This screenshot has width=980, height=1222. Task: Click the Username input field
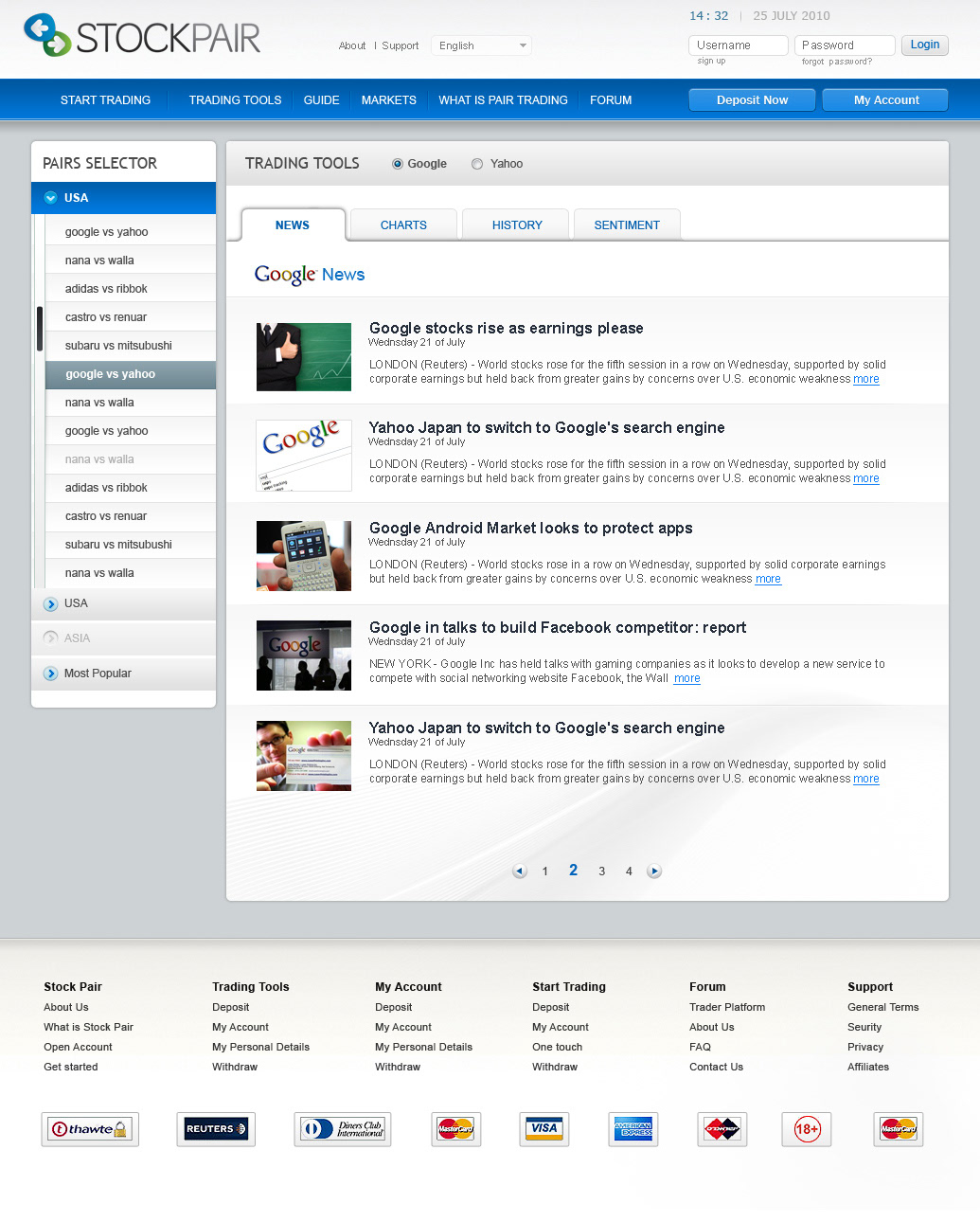tap(739, 45)
